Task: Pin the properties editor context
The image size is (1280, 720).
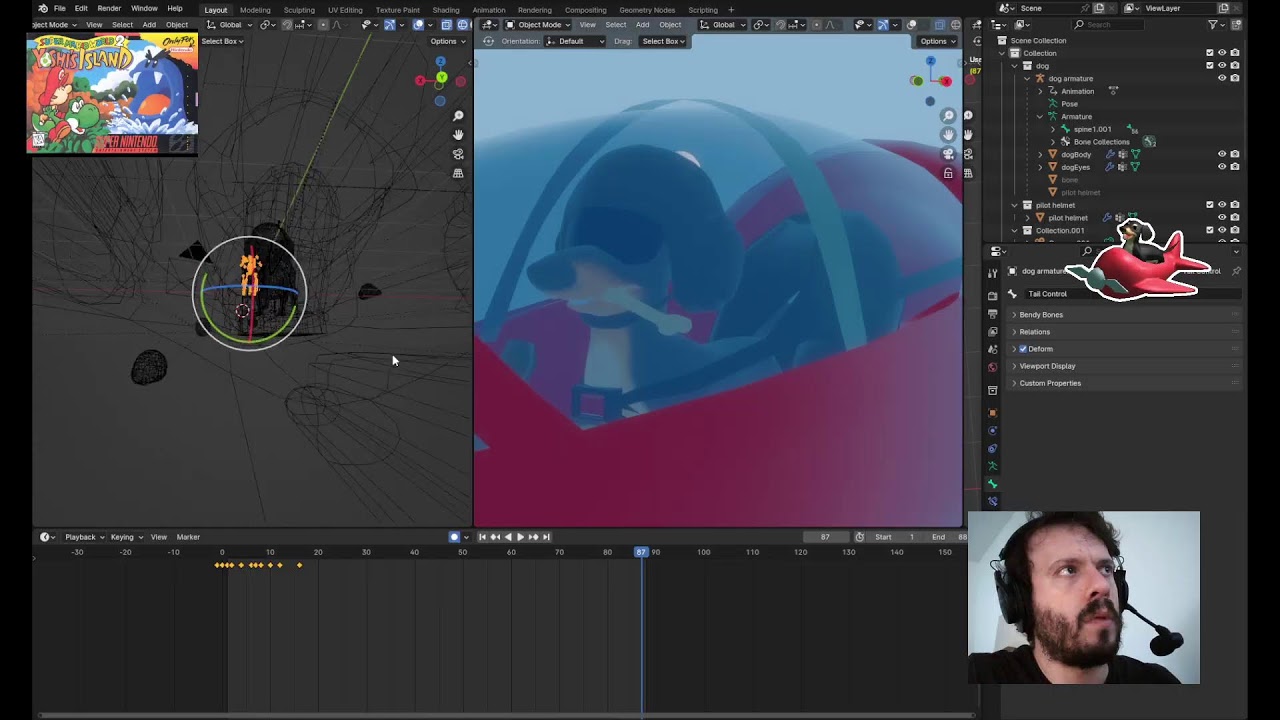Action: coord(1236,271)
